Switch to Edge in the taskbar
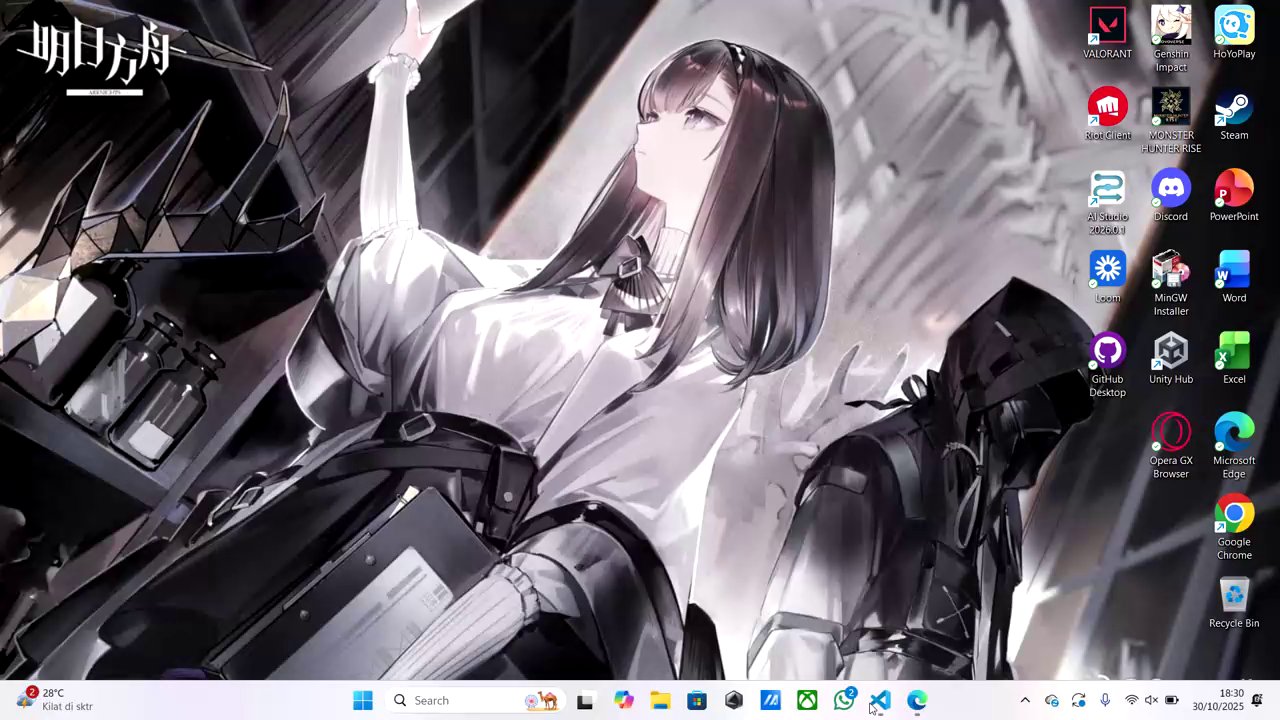Viewport: 1280px width, 720px height. point(917,701)
